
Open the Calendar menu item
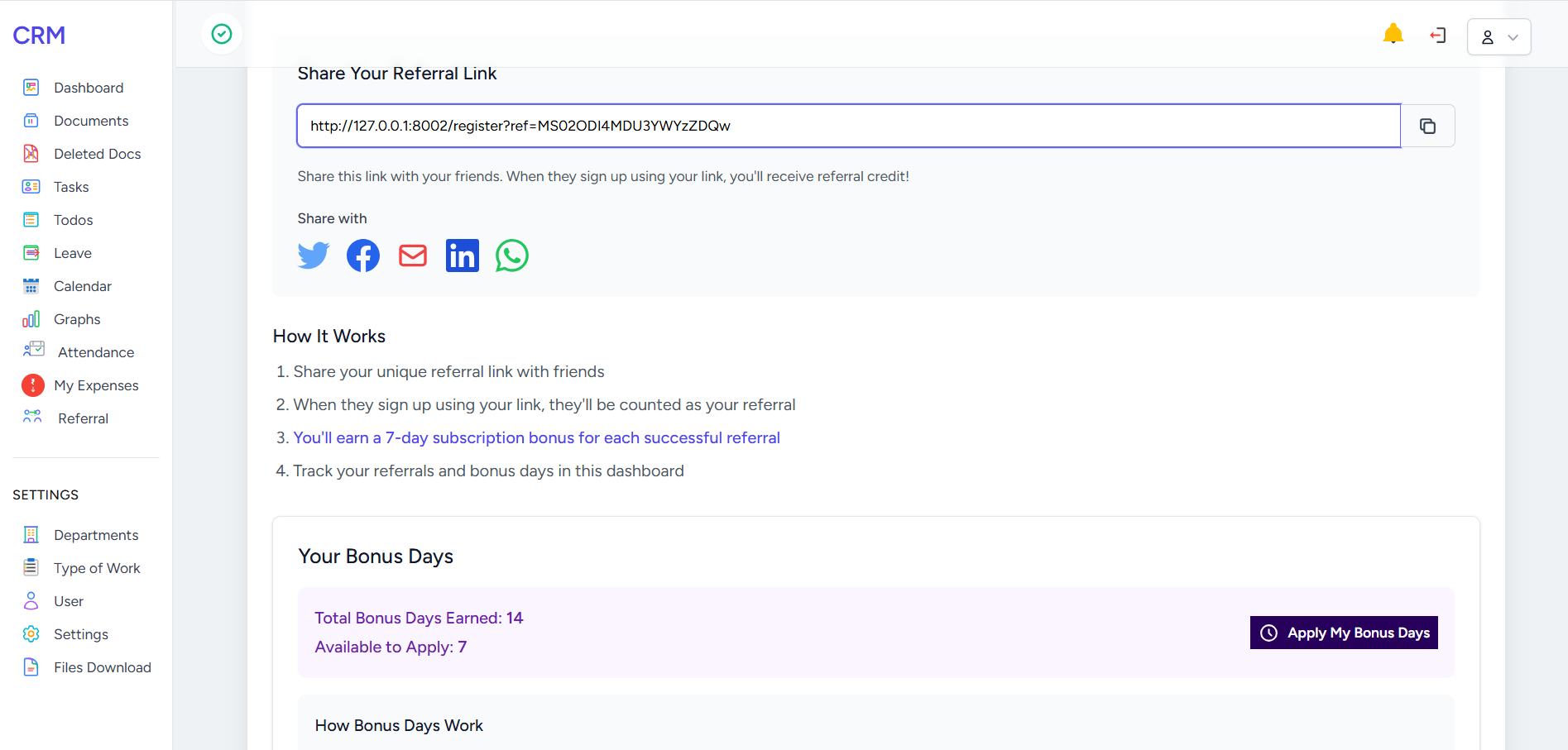[x=83, y=286]
